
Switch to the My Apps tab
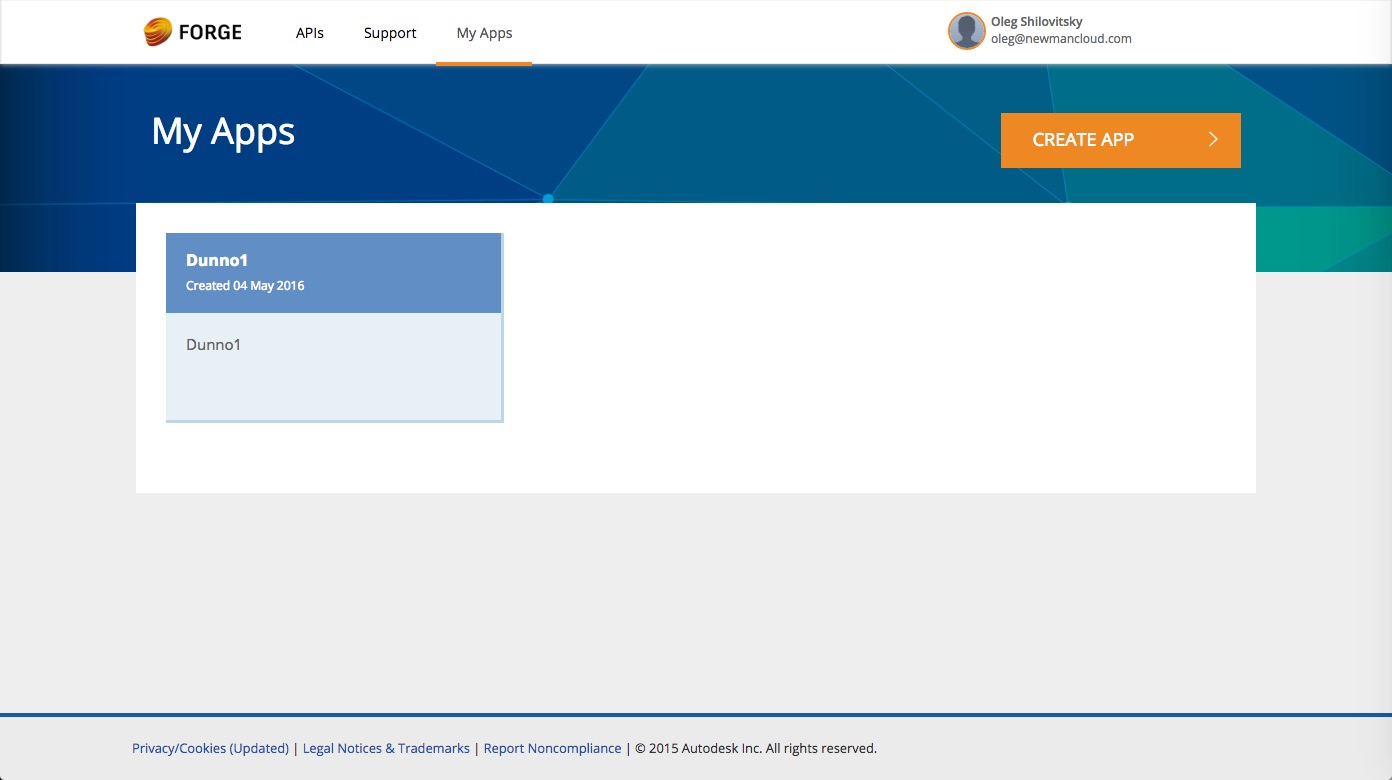tap(484, 32)
